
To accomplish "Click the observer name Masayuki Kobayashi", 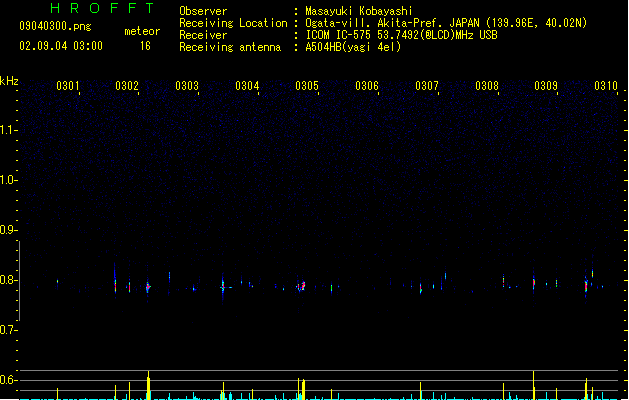I will click(359, 11).
